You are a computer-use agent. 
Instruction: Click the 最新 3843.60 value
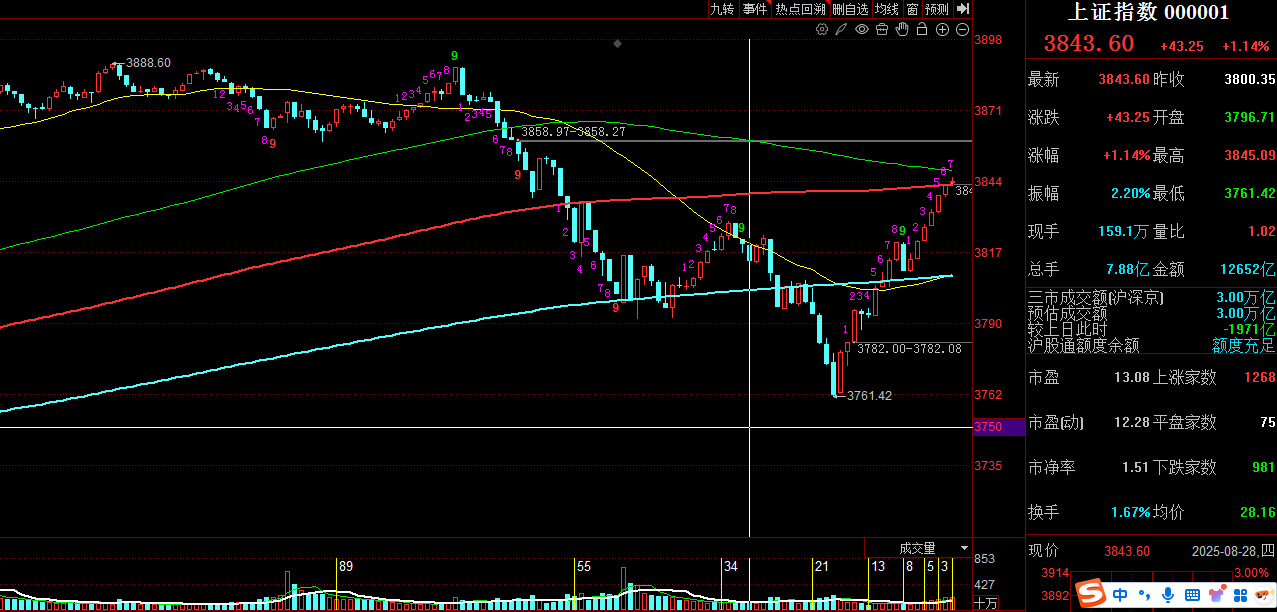tap(1124, 79)
